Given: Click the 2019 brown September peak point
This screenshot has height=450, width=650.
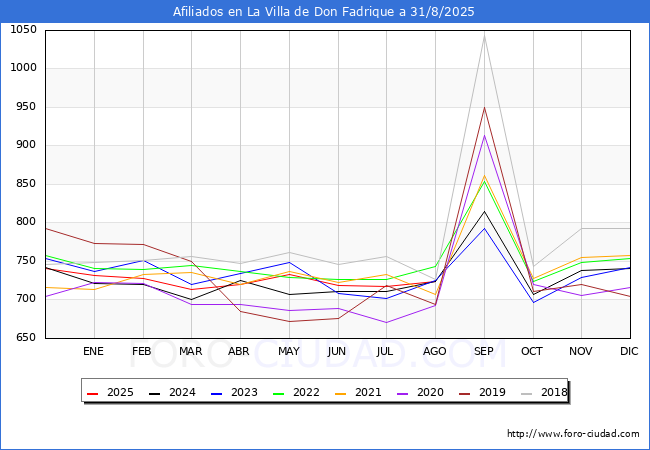Looking at the screenshot, I should [x=484, y=108].
